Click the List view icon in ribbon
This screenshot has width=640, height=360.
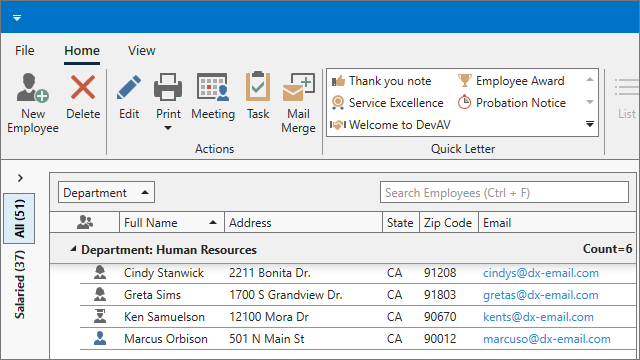[x=627, y=87]
